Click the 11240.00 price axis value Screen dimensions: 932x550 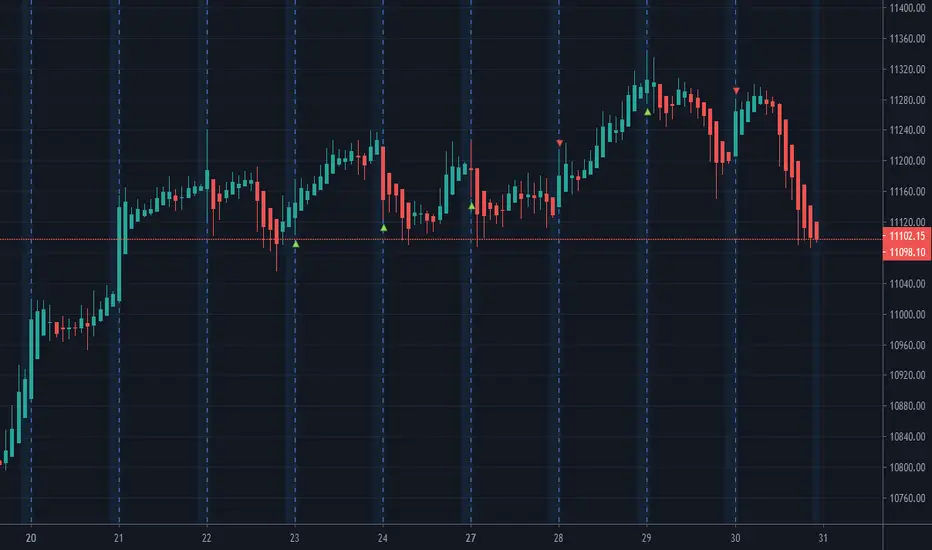pos(907,130)
